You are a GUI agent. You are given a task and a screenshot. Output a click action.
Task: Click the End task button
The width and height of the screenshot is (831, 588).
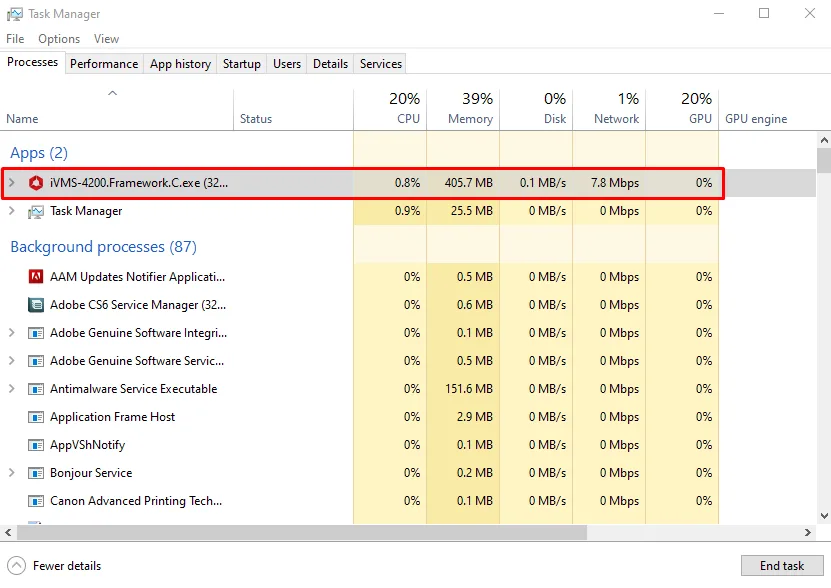point(782,566)
